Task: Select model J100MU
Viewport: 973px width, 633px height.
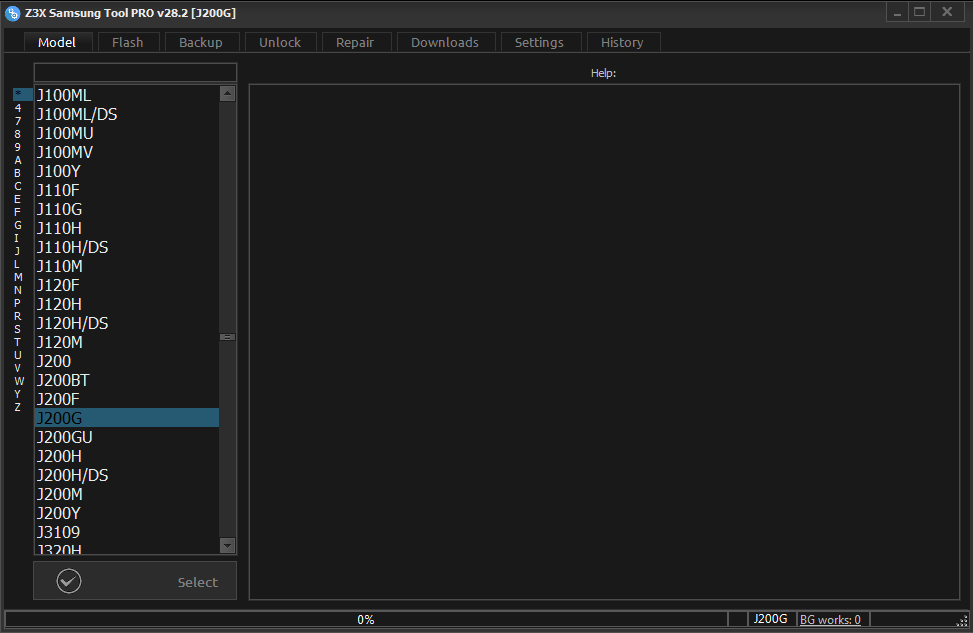Action: tap(127, 133)
